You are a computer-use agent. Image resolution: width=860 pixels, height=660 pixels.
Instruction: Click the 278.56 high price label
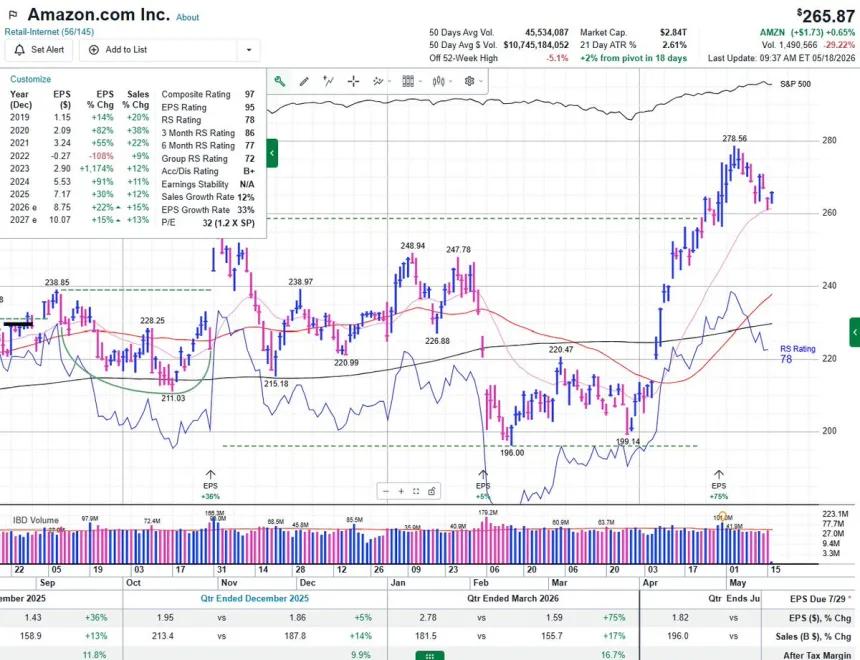(x=734, y=139)
